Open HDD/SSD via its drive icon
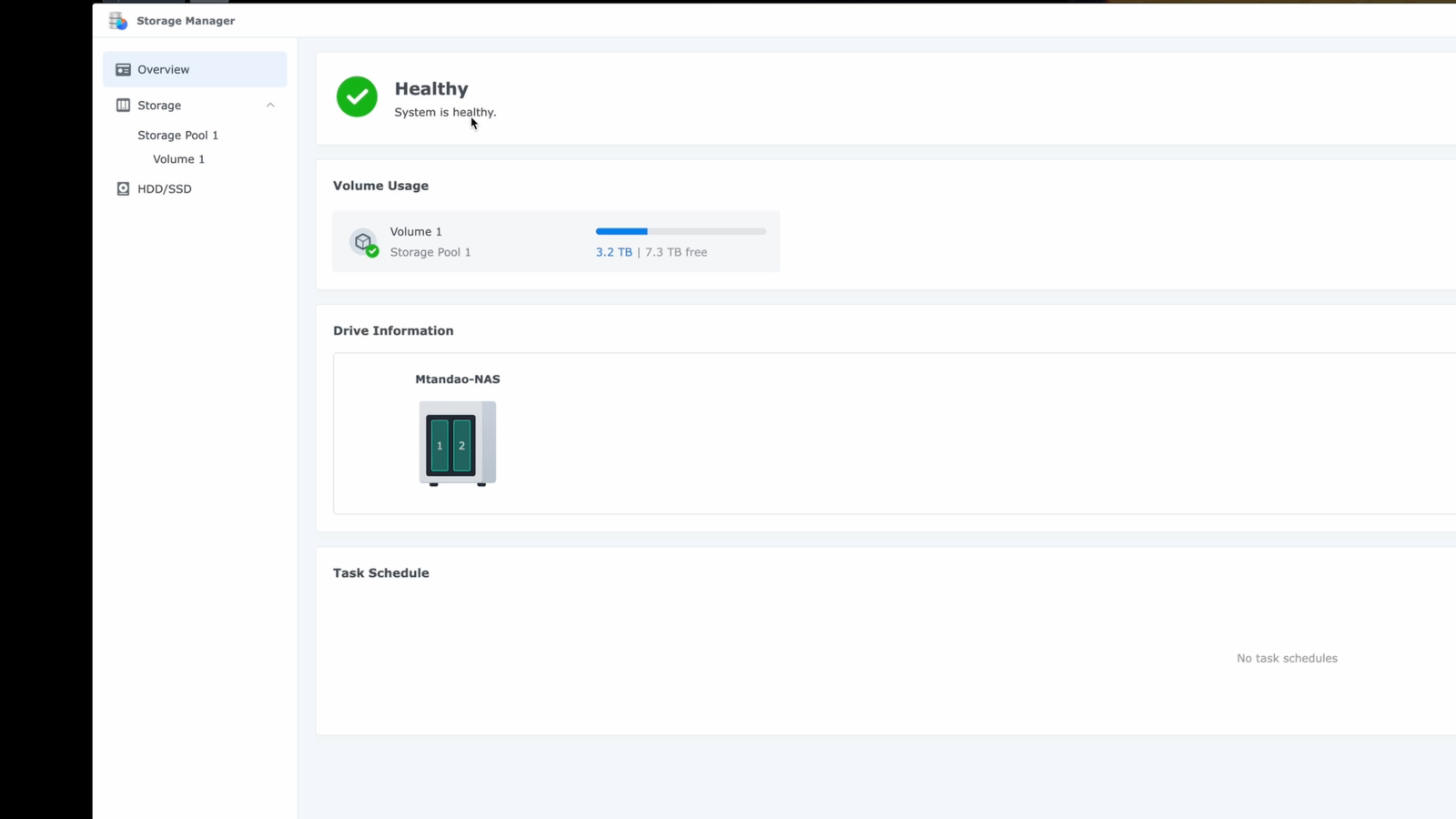This screenshot has width=1456, height=819. (123, 188)
